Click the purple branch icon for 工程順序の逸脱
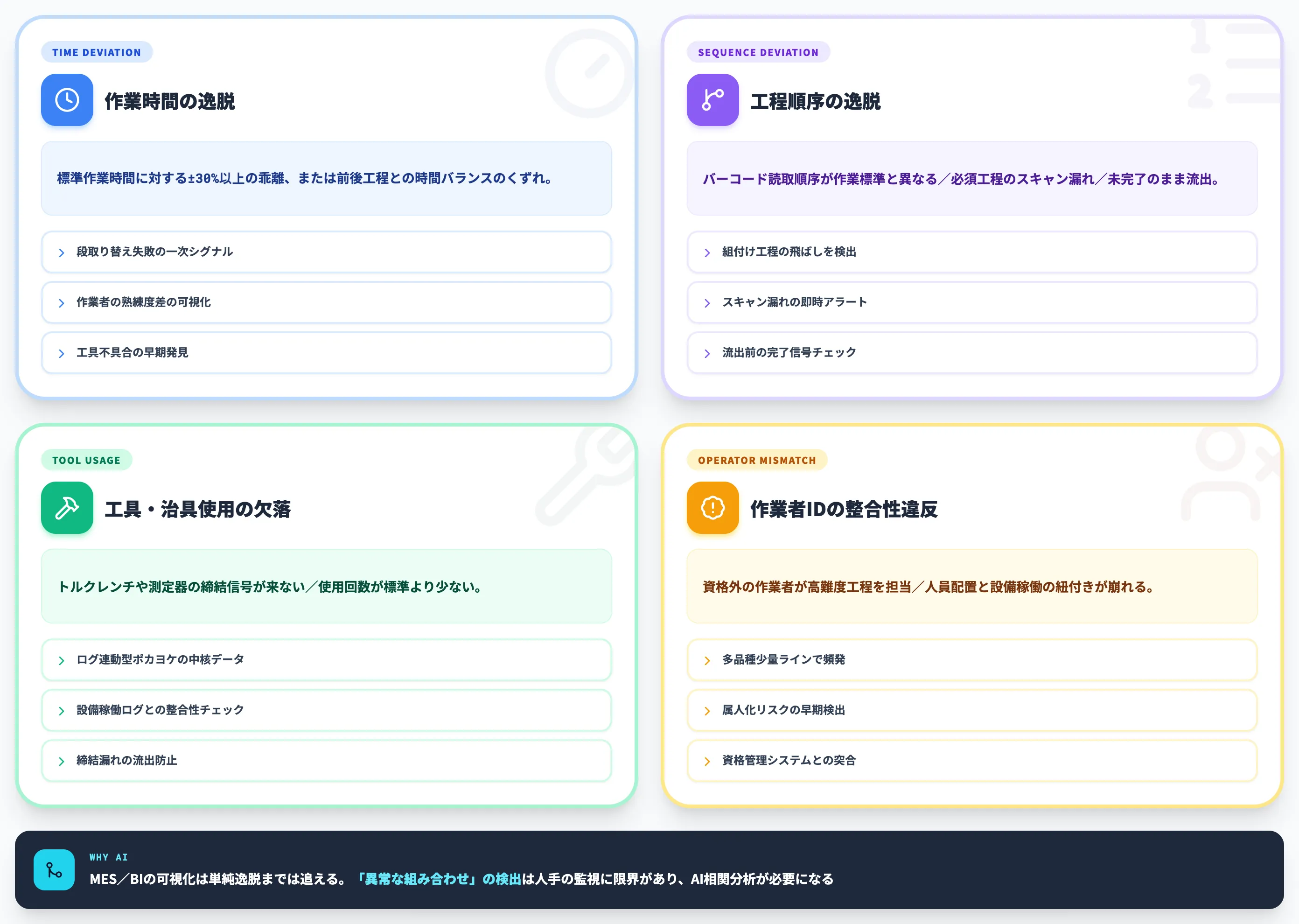Viewport: 1299px width, 924px height. pyautogui.click(x=712, y=99)
